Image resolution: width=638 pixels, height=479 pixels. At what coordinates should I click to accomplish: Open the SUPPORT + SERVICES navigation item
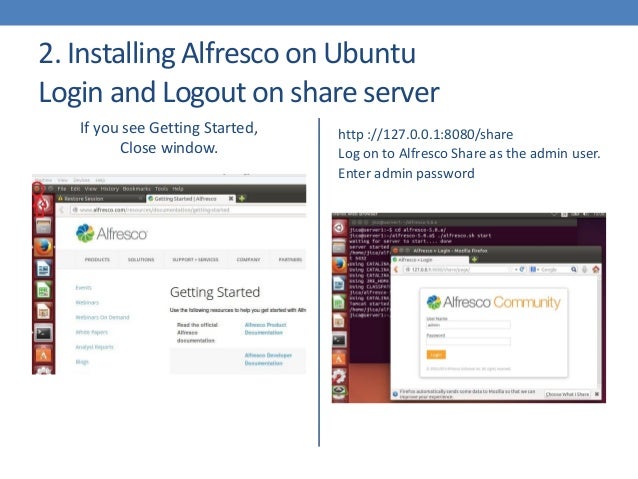point(195,260)
